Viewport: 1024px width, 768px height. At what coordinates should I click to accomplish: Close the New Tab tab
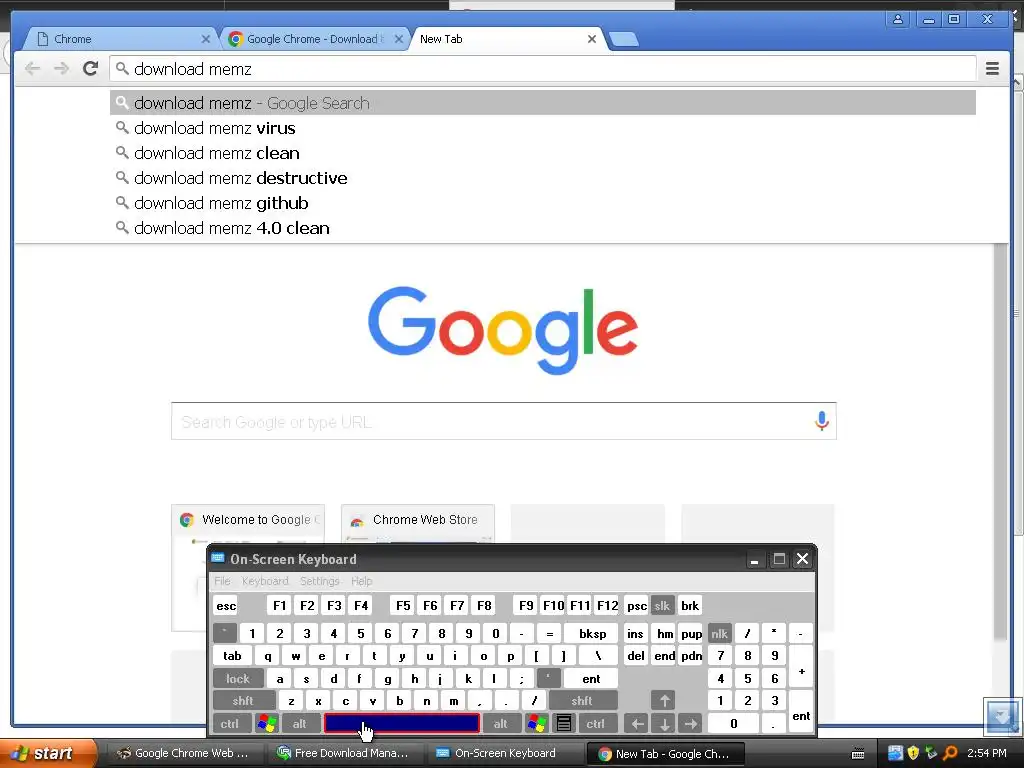click(x=592, y=39)
